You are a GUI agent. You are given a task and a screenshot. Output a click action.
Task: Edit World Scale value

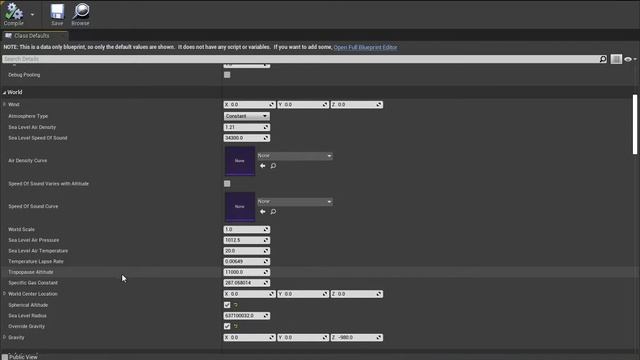pos(247,229)
